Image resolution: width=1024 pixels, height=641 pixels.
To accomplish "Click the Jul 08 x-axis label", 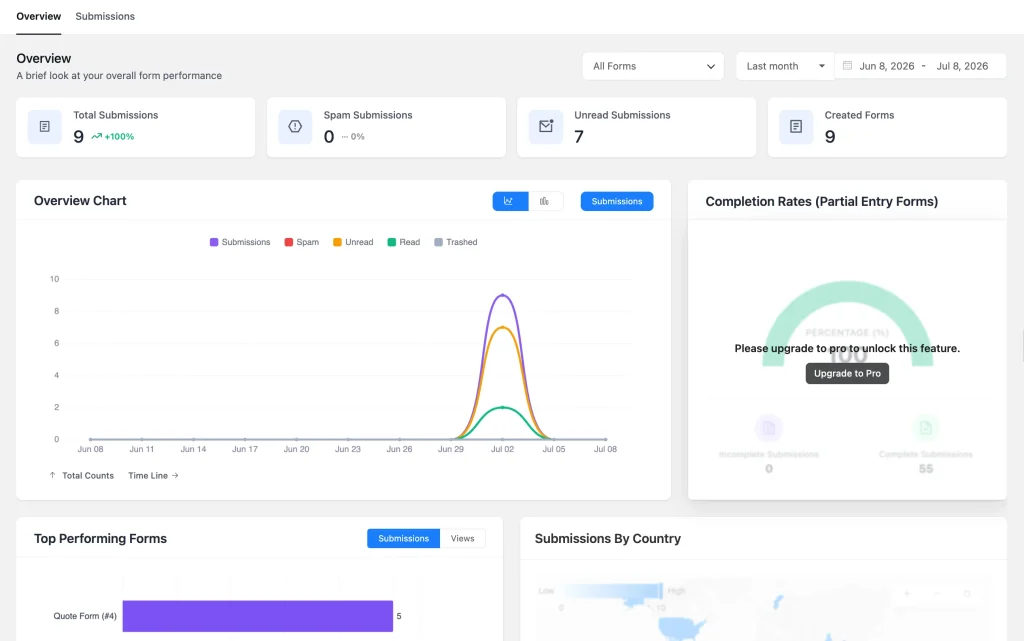I will pos(605,449).
